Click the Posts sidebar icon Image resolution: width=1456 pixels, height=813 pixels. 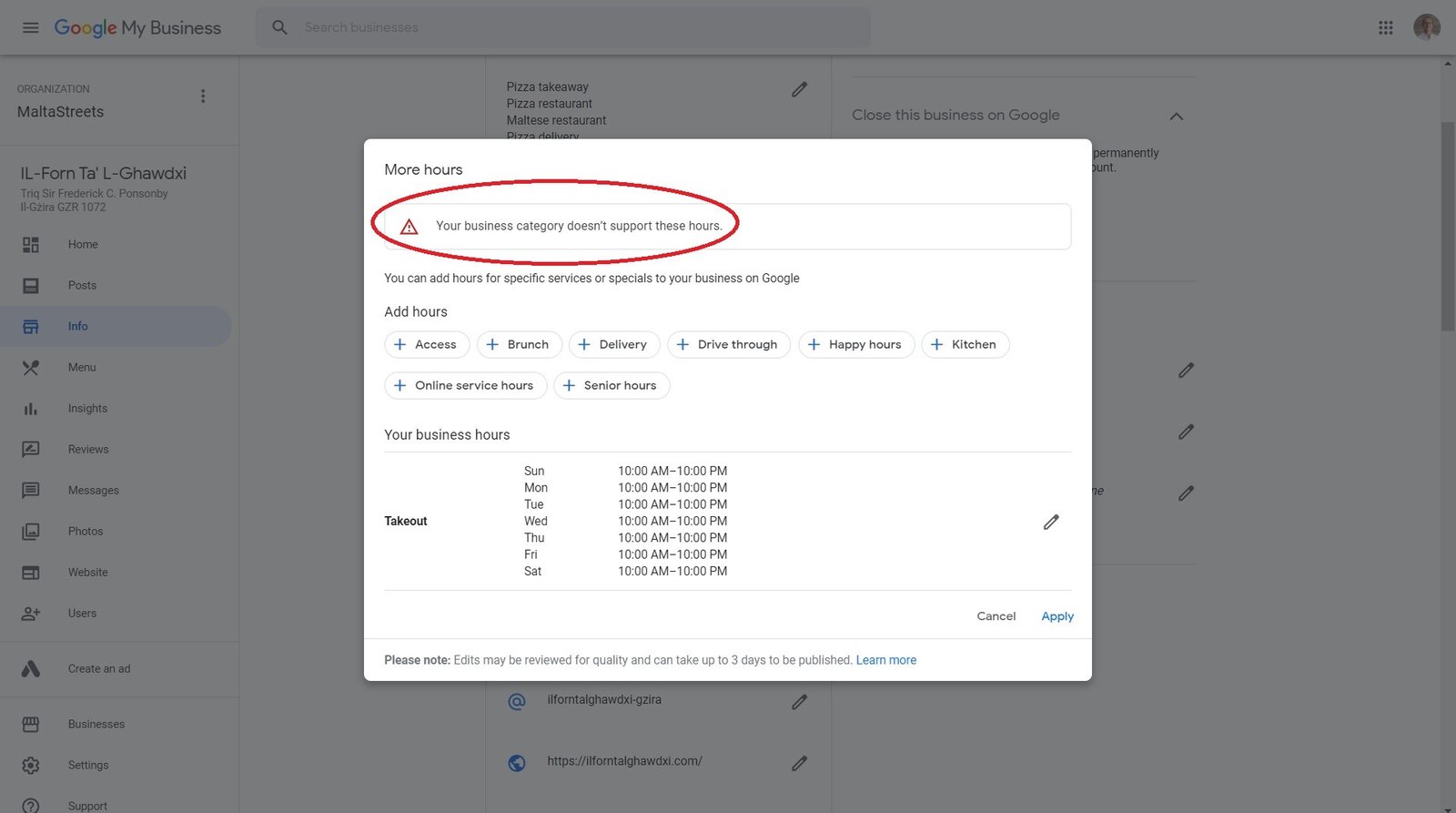click(31, 285)
